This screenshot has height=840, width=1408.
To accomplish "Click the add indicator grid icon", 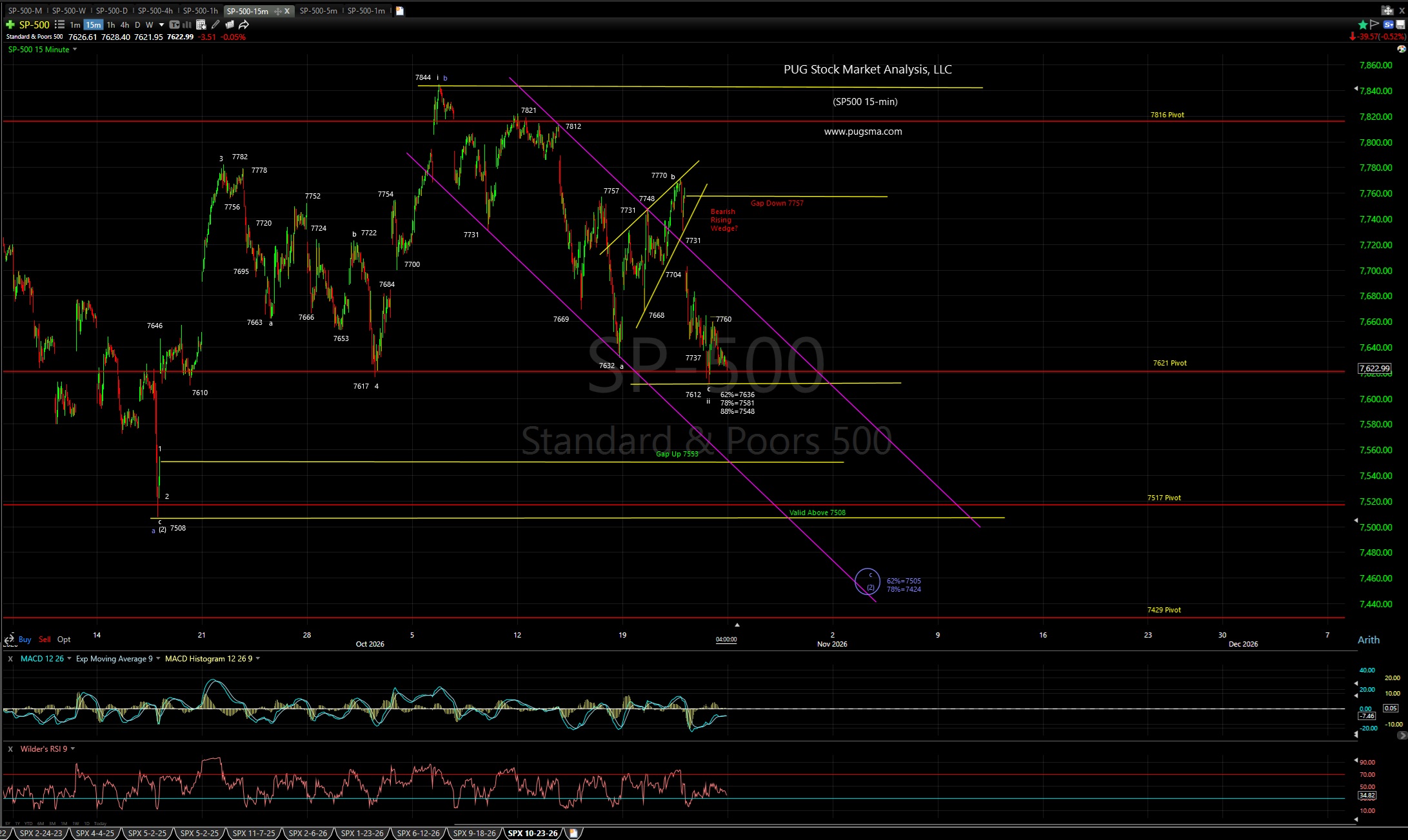I will [x=201, y=24].
